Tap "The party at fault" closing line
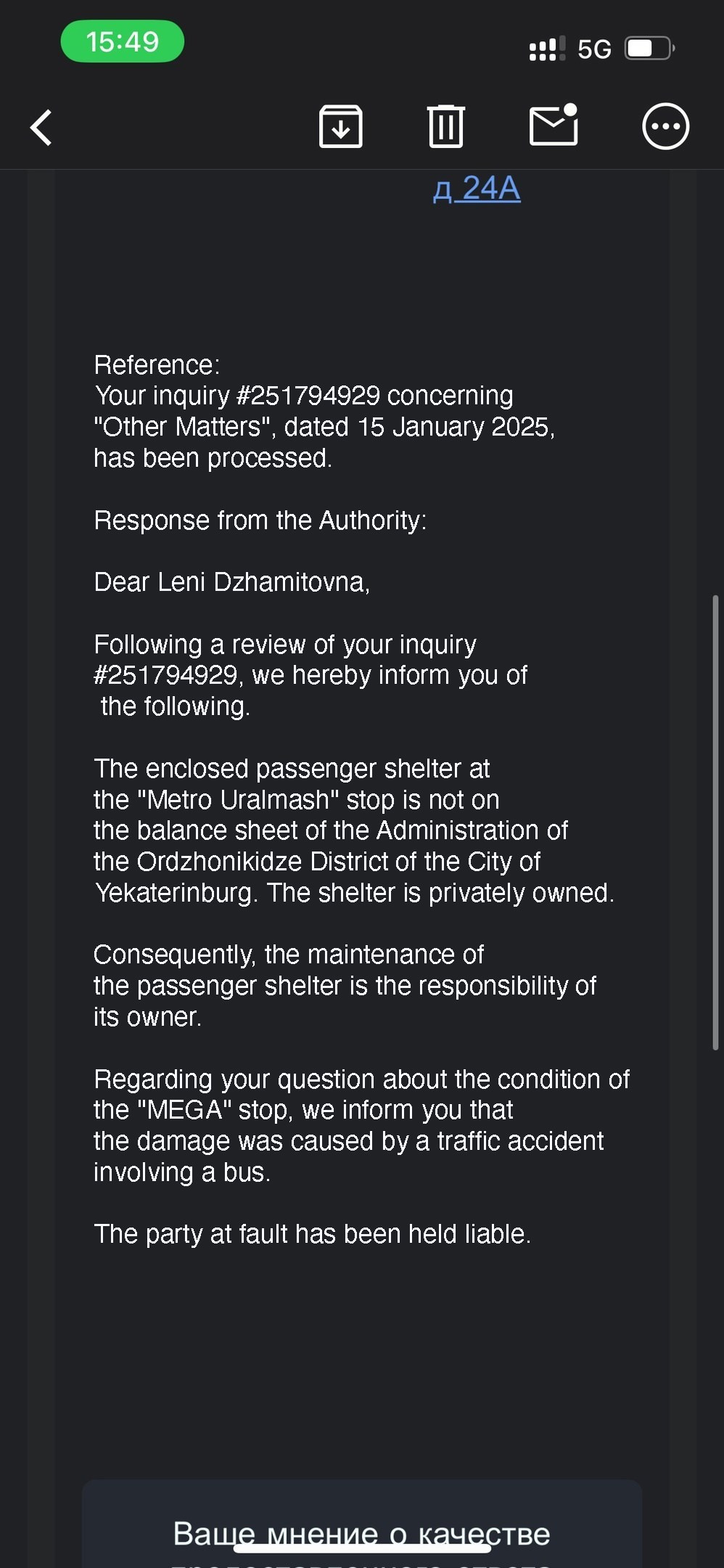The width and height of the screenshot is (724, 1568). point(312,1234)
